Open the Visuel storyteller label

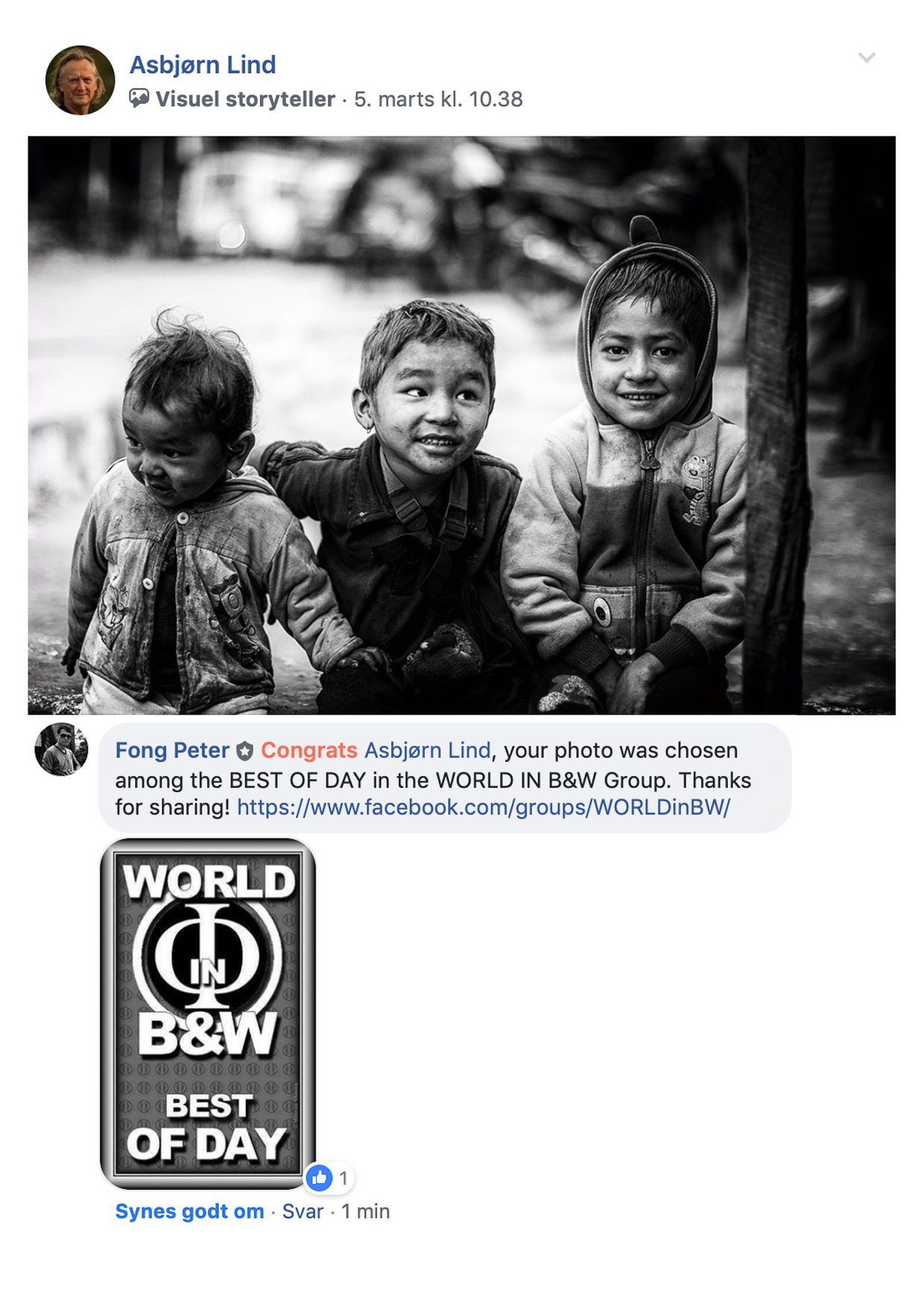tap(245, 99)
